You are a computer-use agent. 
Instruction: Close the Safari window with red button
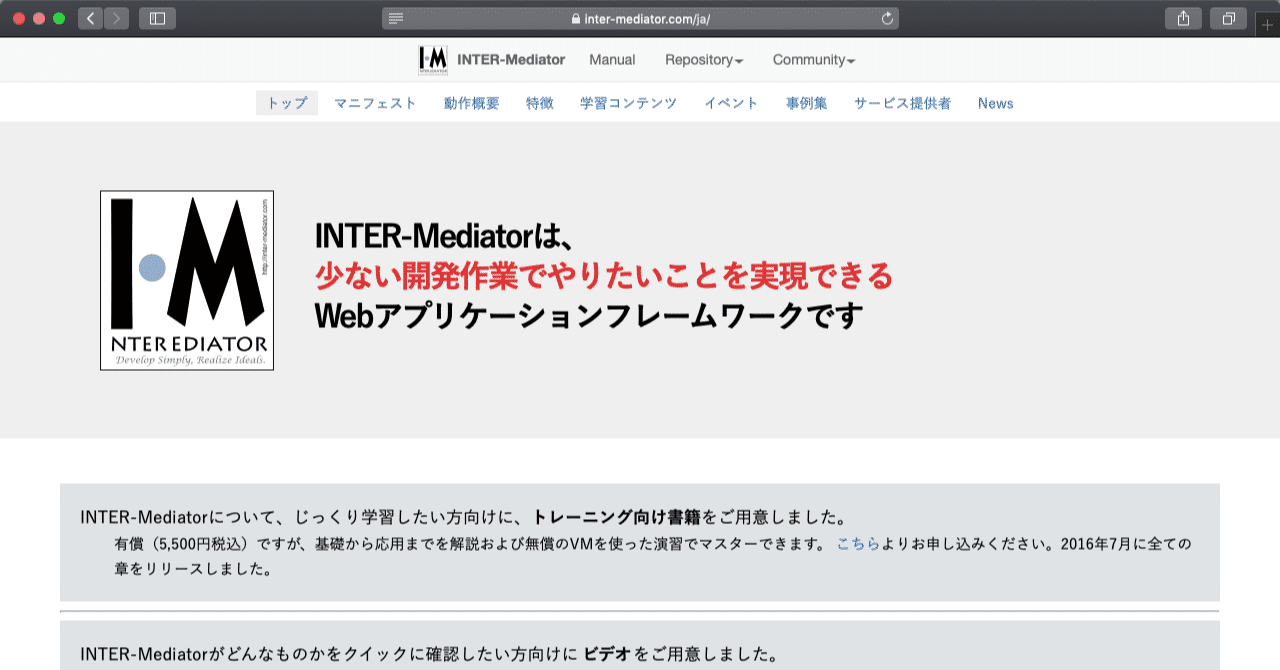[20, 18]
